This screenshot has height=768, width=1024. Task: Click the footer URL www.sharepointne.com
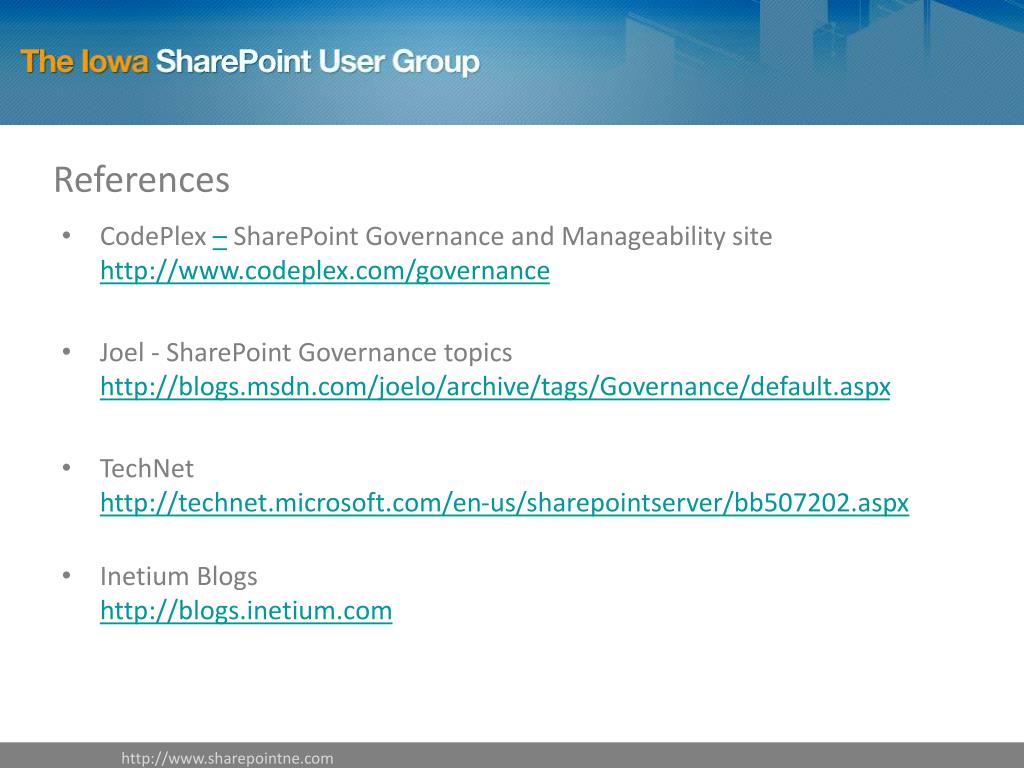click(227, 758)
